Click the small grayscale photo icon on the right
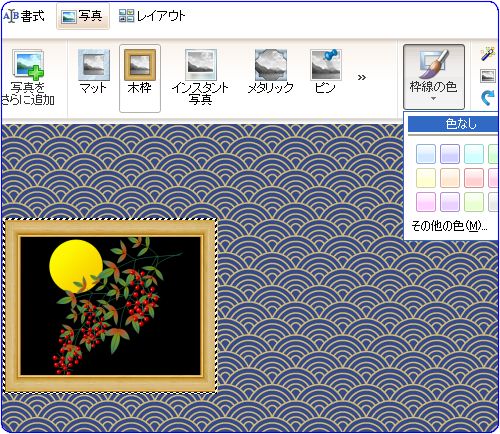This screenshot has height=434, width=500. pyautogui.click(x=488, y=76)
